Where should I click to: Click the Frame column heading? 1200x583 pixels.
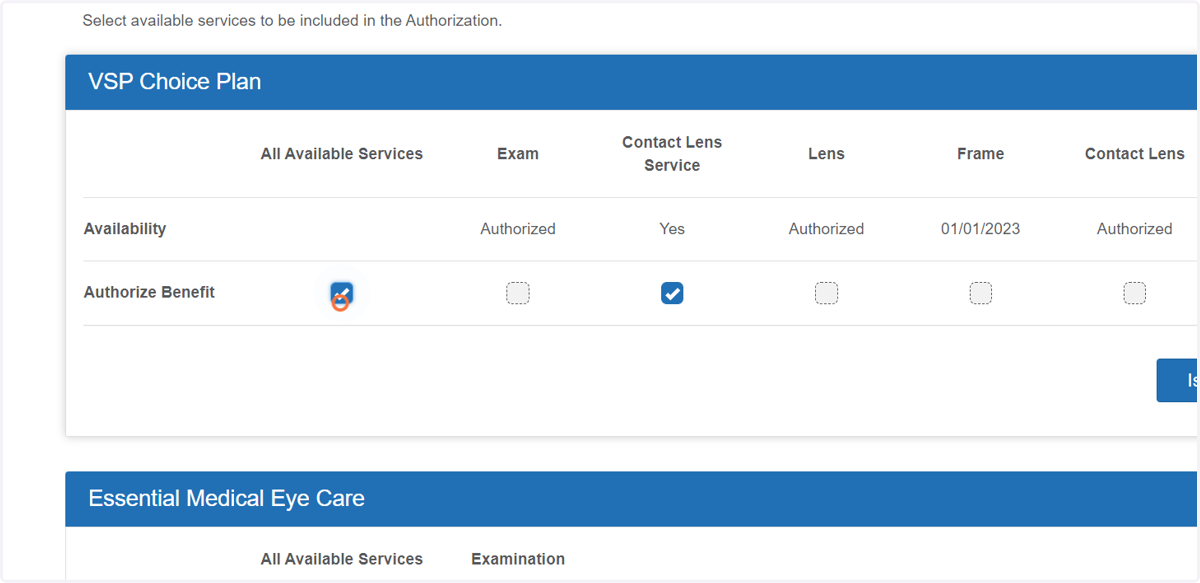981,154
